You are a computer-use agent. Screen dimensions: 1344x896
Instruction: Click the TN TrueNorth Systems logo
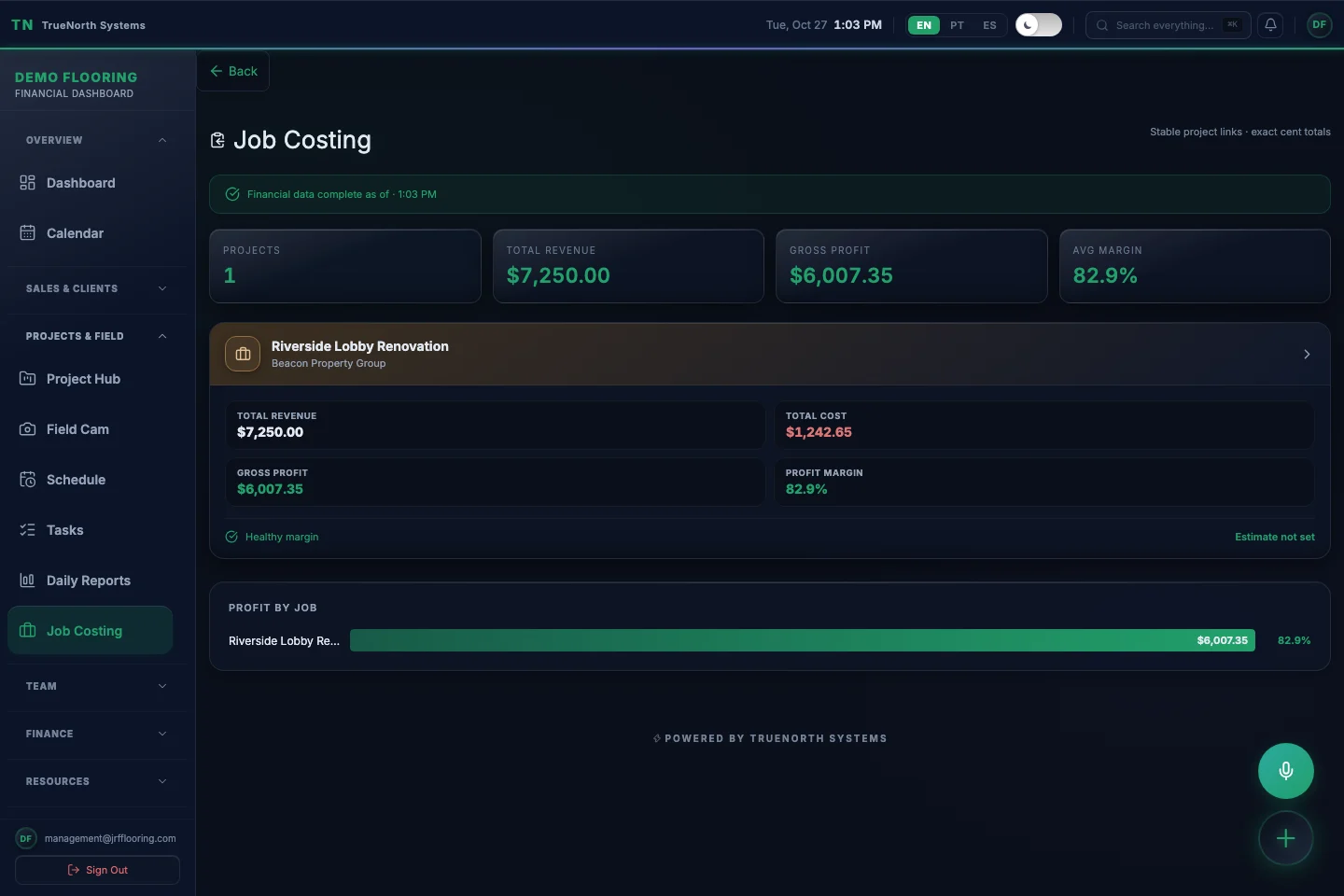(x=78, y=25)
